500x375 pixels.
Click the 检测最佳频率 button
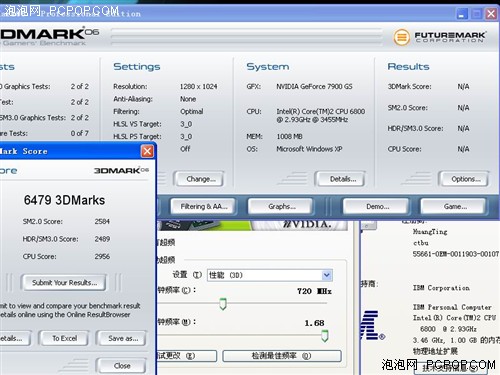pyautogui.click(x=282, y=356)
